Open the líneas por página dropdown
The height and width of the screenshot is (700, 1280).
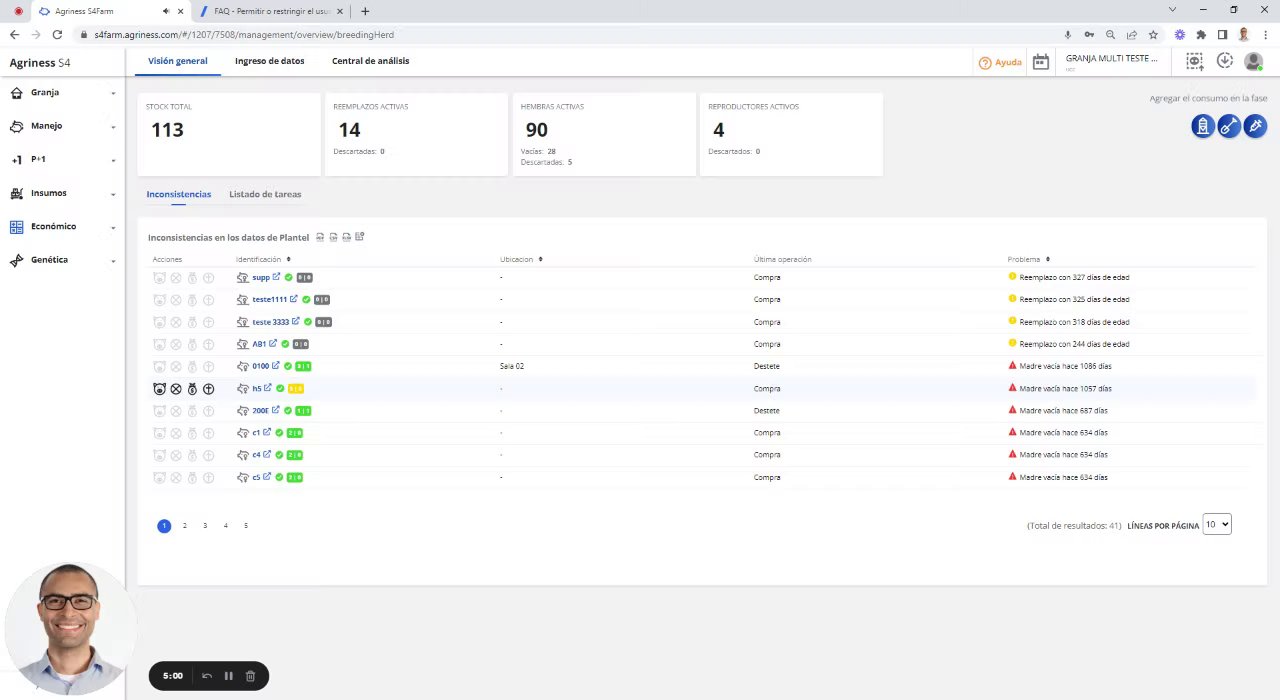[1217, 524]
